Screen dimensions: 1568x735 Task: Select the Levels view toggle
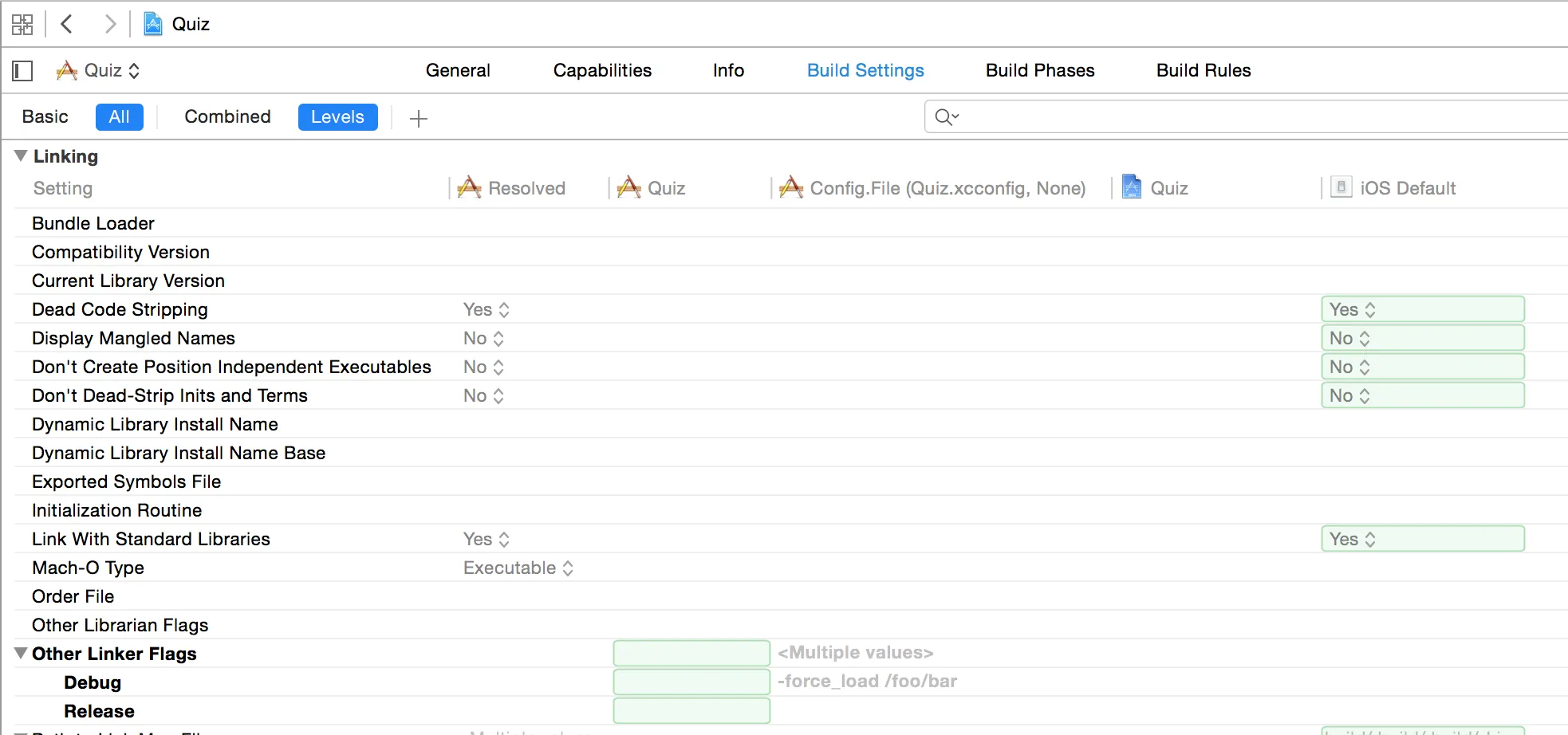tap(337, 117)
